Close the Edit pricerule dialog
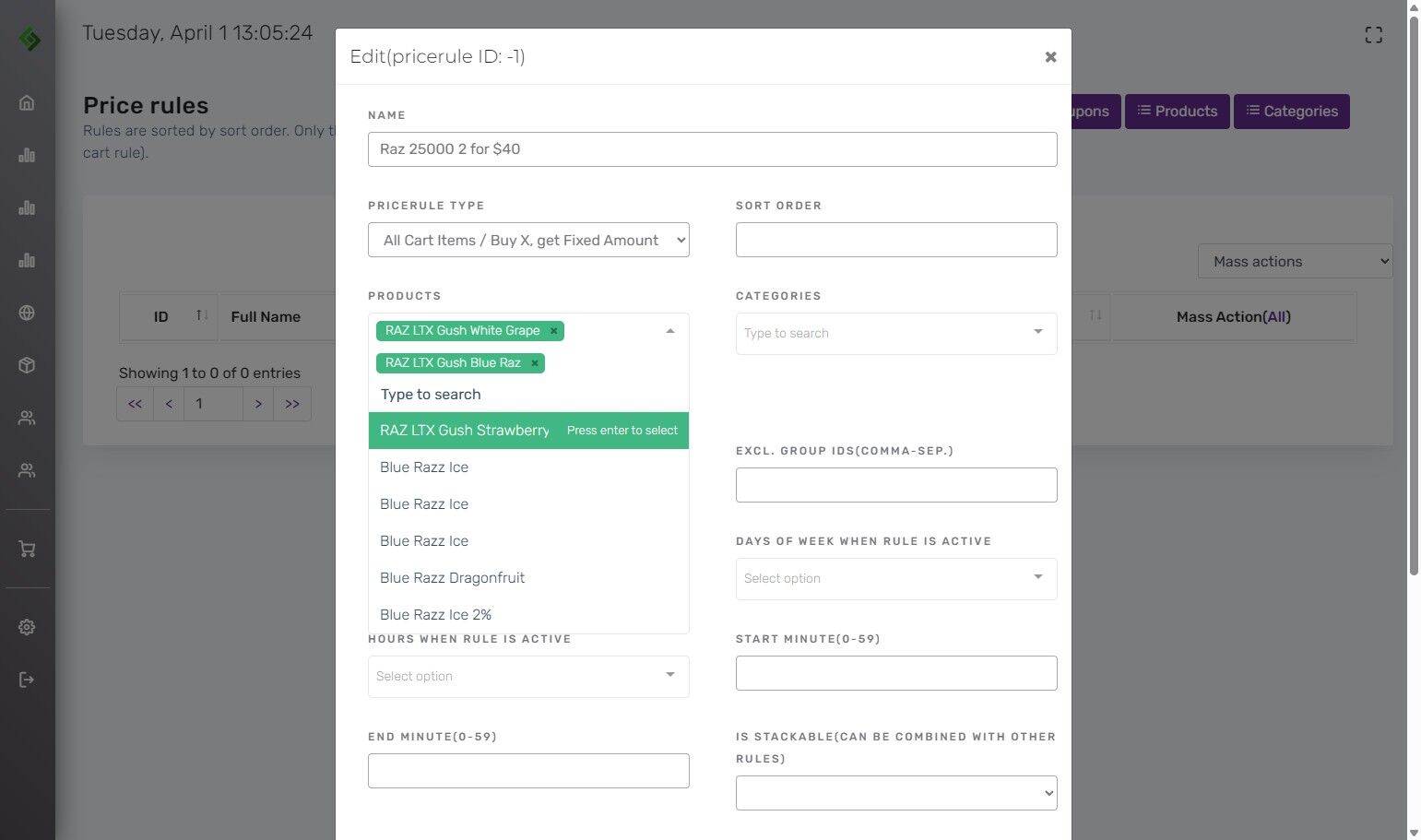 [1050, 57]
